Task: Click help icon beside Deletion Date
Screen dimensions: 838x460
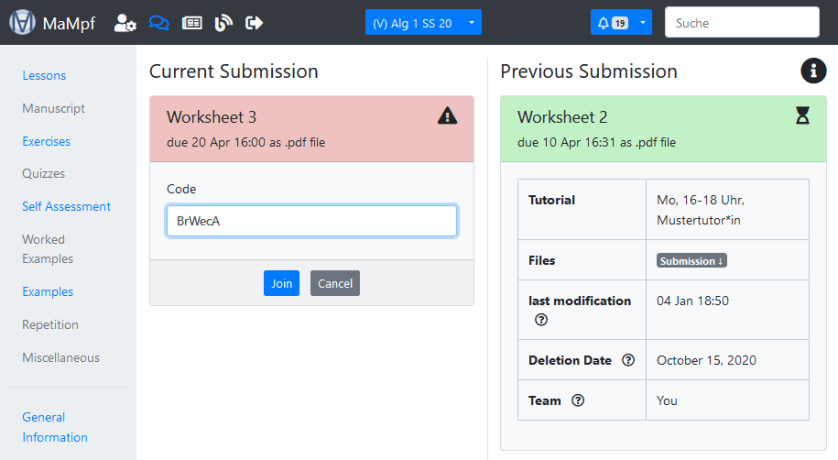Action: point(628,360)
